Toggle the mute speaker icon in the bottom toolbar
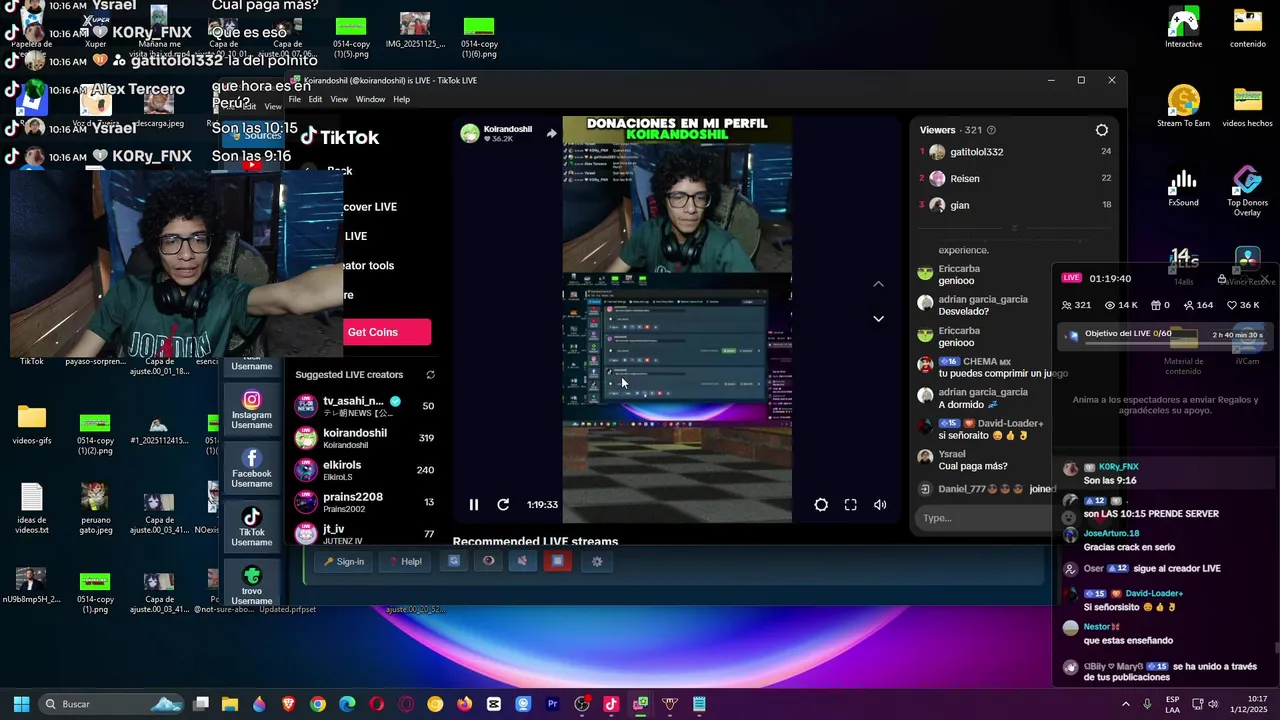The width and height of the screenshot is (1280, 720). pyautogui.click(x=522, y=562)
